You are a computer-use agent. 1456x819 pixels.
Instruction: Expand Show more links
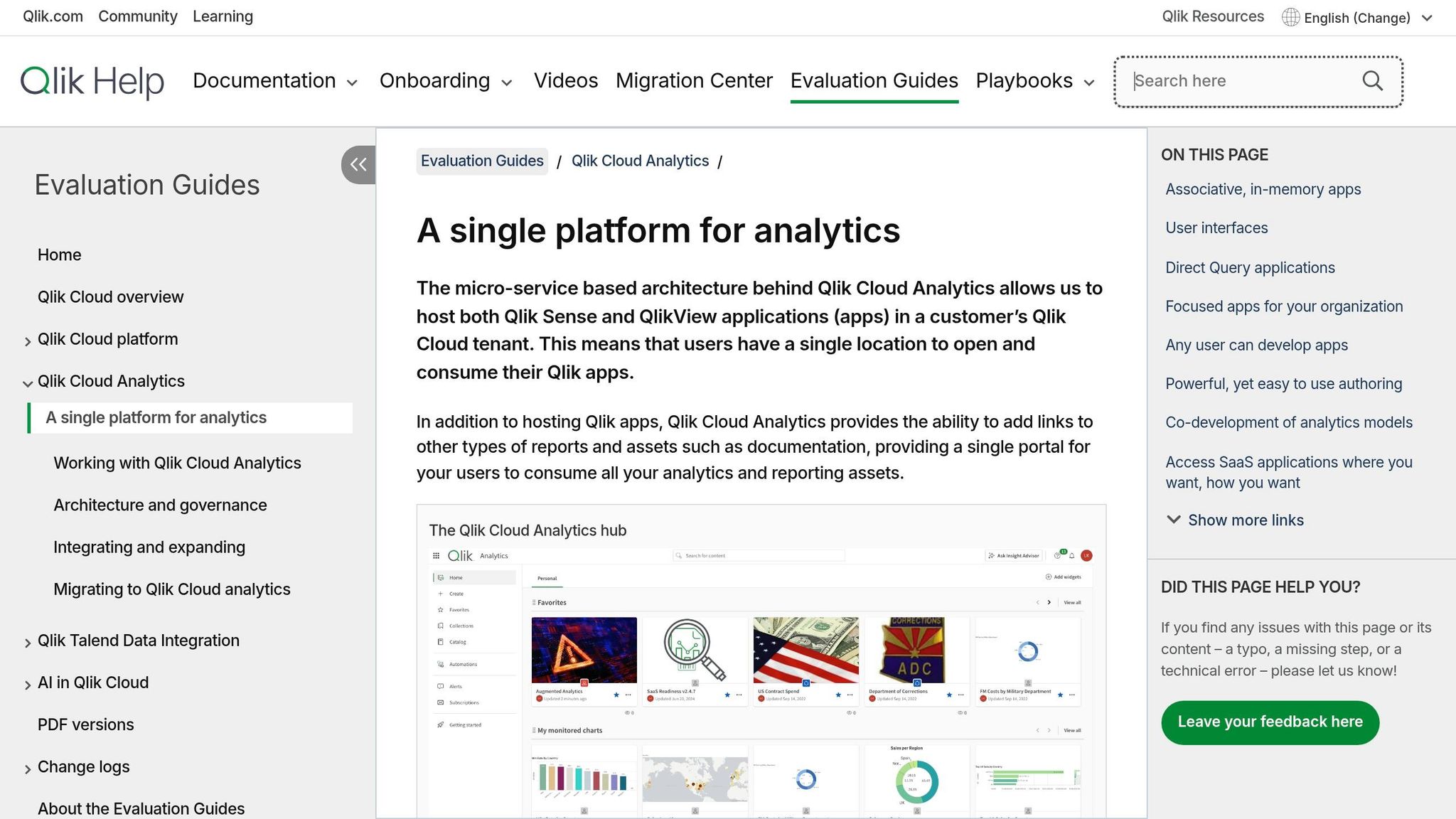click(1244, 520)
